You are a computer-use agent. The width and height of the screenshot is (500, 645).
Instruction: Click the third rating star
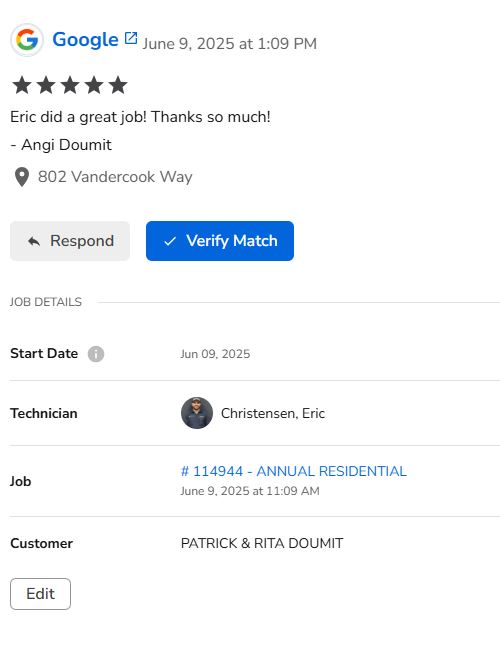[70, 85]
